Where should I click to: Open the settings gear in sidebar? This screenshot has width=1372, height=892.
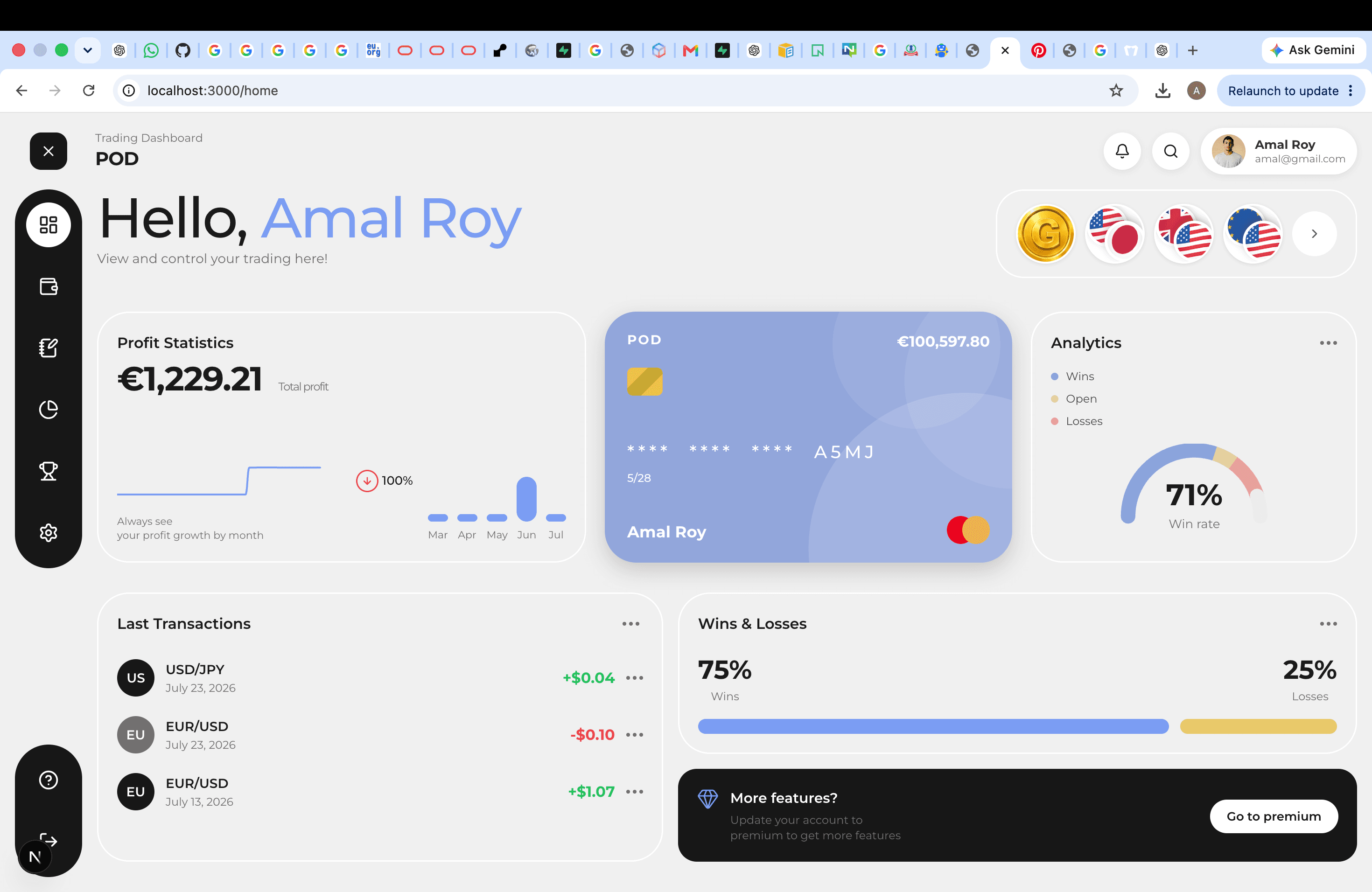[x=49, y=532]
